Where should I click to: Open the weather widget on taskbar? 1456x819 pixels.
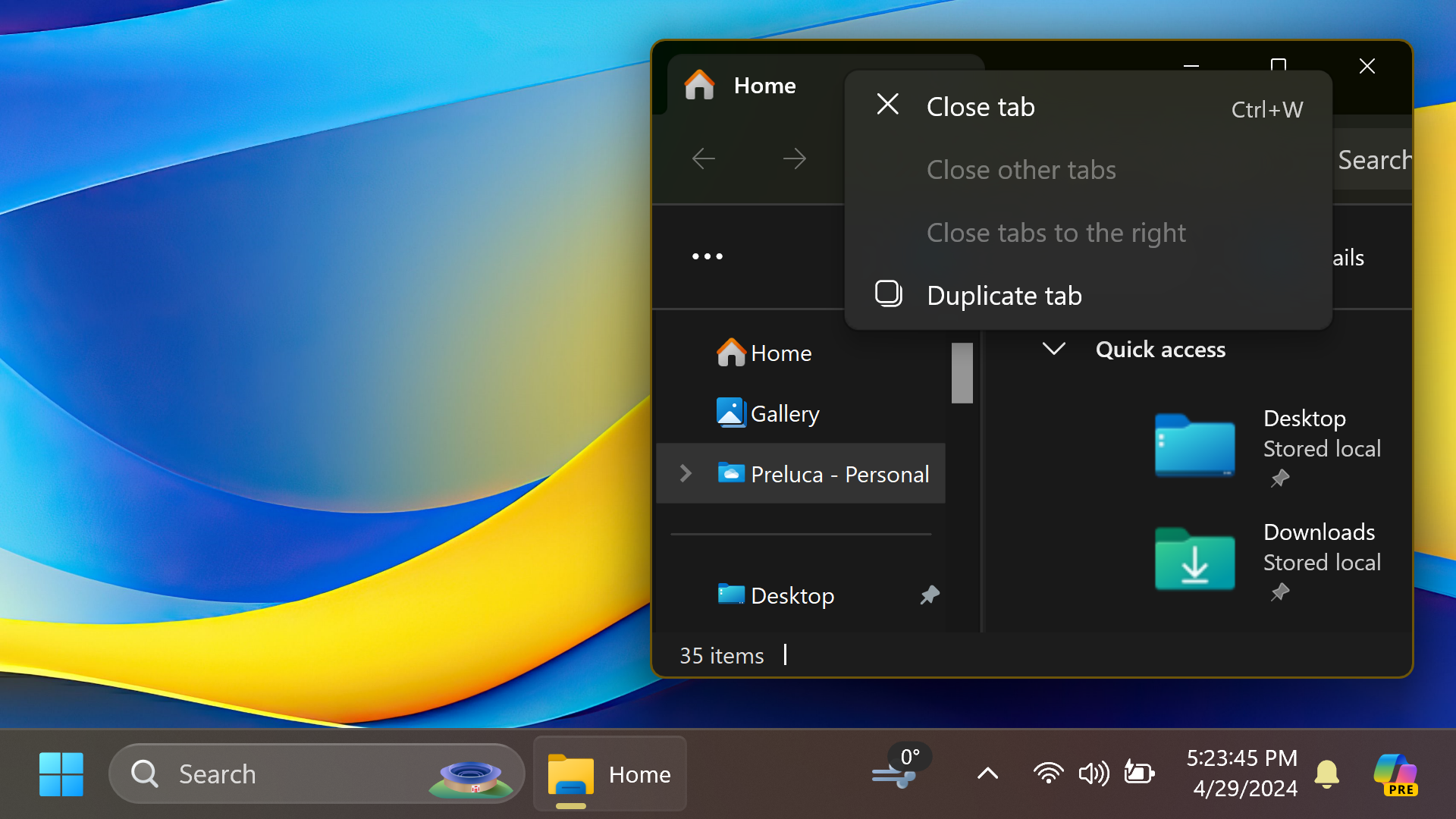tap(900, 767)
